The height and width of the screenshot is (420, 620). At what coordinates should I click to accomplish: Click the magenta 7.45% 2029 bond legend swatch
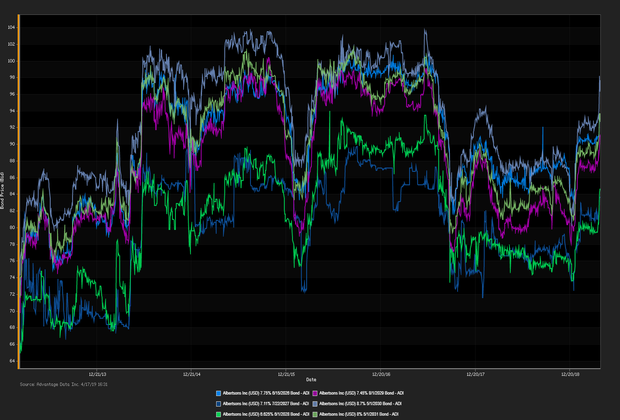pyautogui.click(x=315, y=394)
